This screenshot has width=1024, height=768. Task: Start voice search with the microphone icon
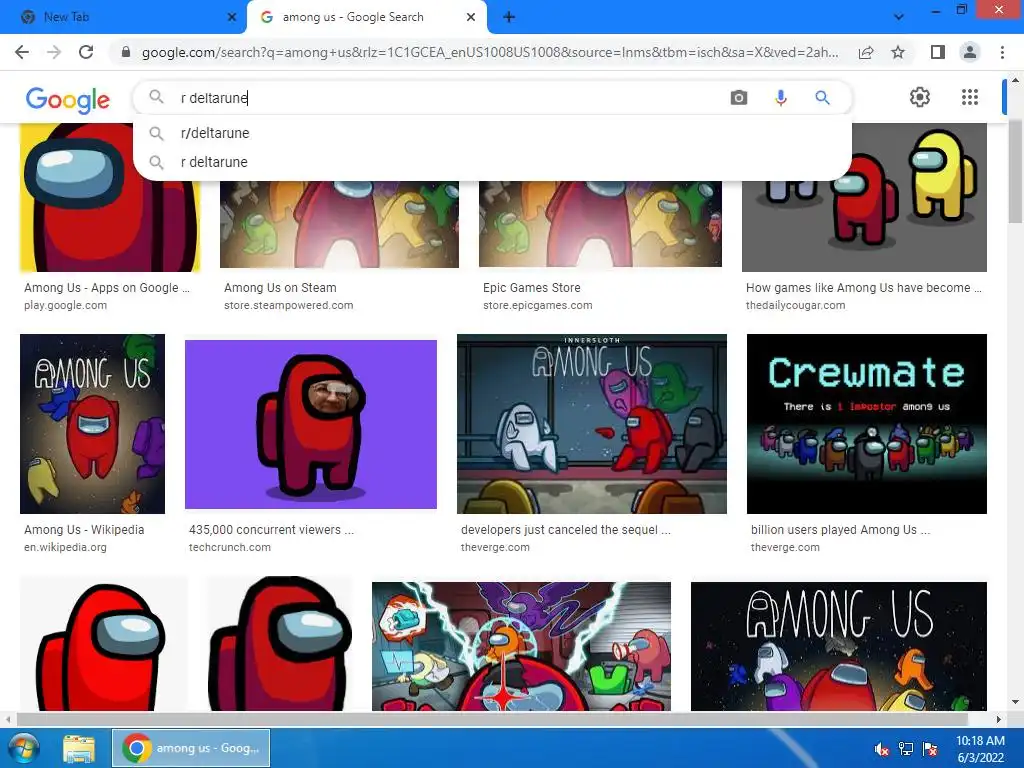click(x=780, y=98)
